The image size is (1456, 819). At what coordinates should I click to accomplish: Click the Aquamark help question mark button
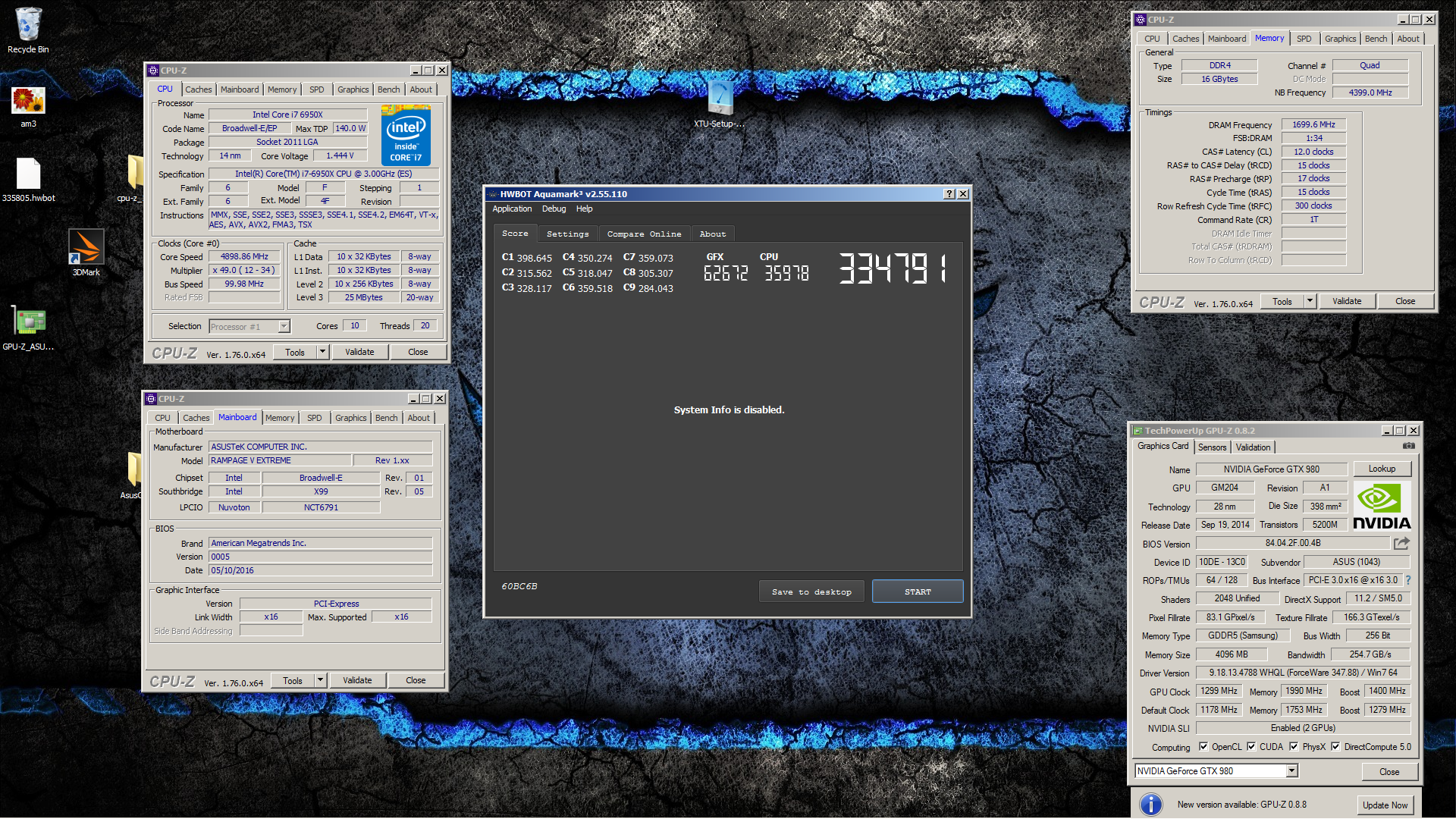[949, 194]
